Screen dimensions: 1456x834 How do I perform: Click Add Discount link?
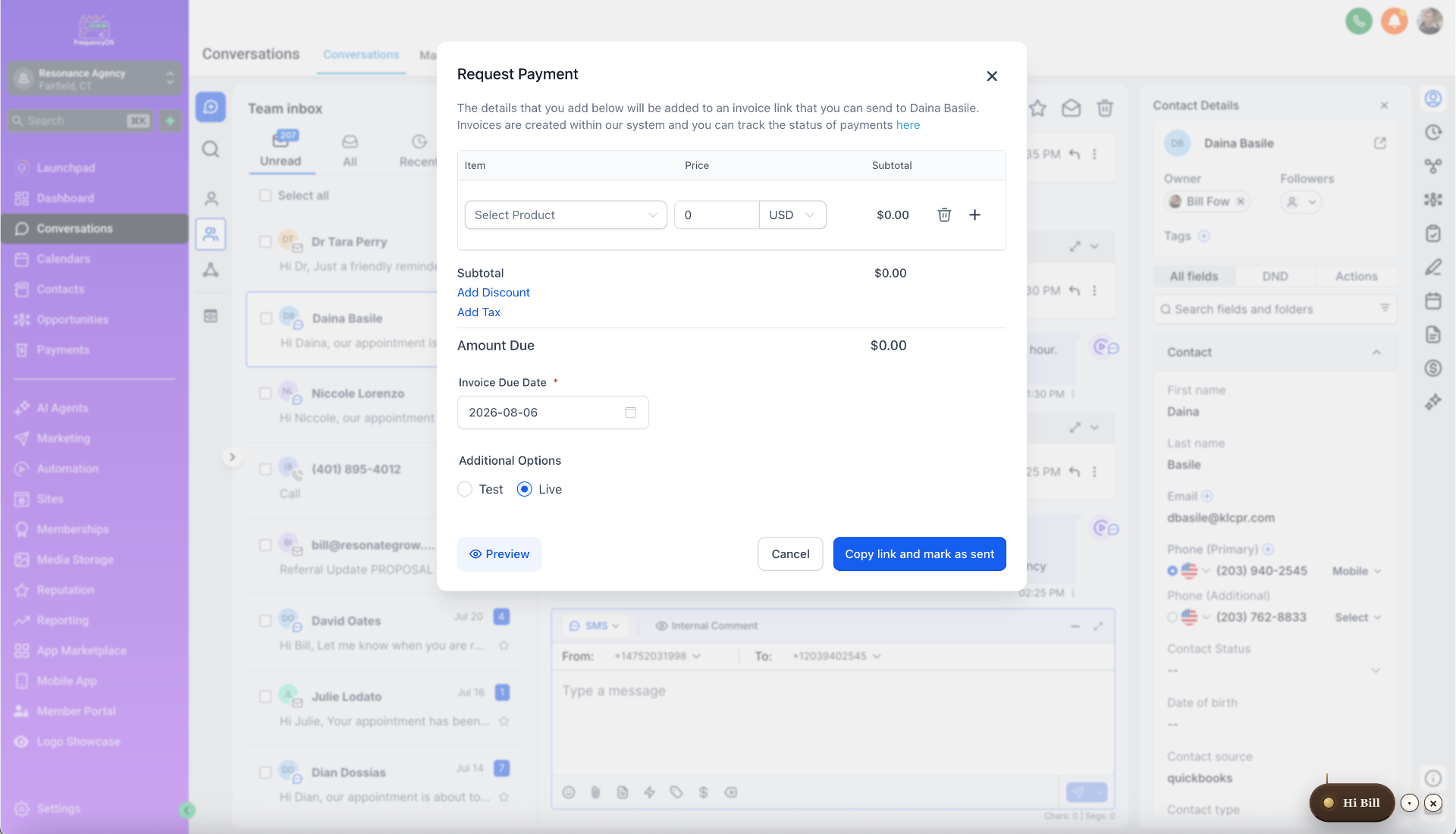pos(493,293)
